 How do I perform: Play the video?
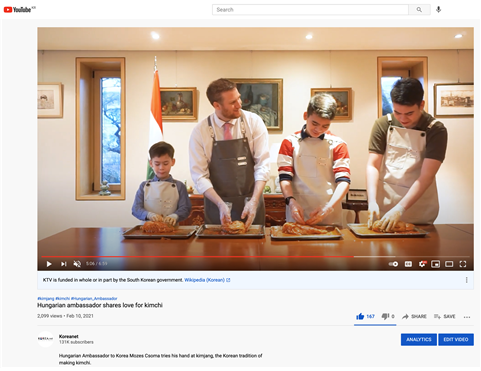click(x=49, y=264)
